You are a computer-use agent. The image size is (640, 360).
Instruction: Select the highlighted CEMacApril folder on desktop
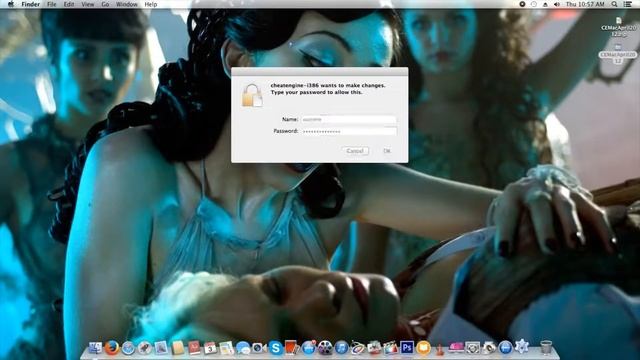click(x=618, y=54)
